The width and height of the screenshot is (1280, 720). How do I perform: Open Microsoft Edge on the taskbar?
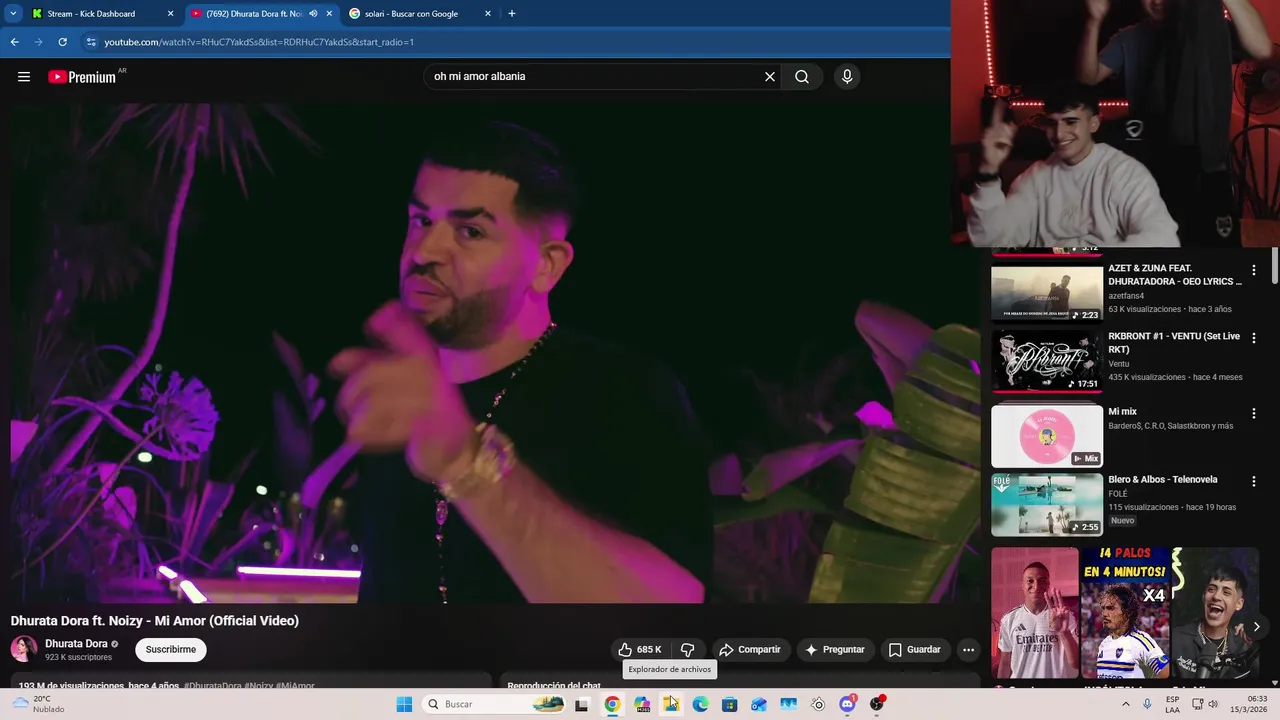pos(700,704)
